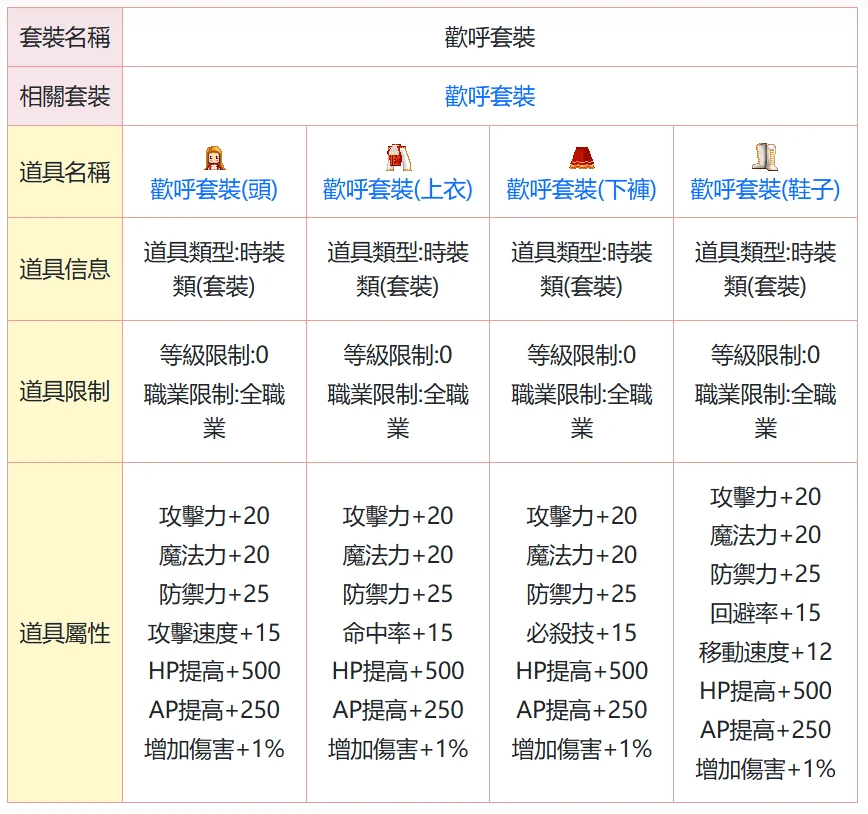Screen dimensions: 868x814
Task: Click the 歡呼套裝 top clothing icon
Action: pos(398,157)
